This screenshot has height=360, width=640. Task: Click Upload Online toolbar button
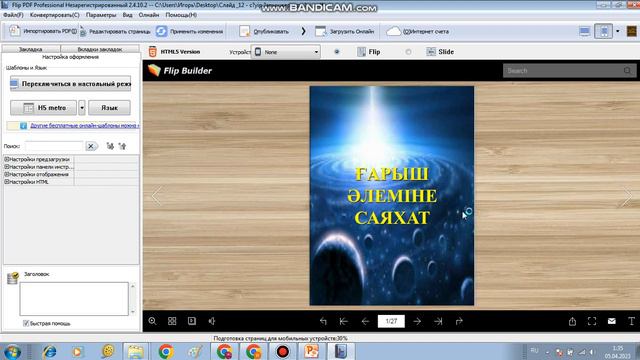(344, 31)
